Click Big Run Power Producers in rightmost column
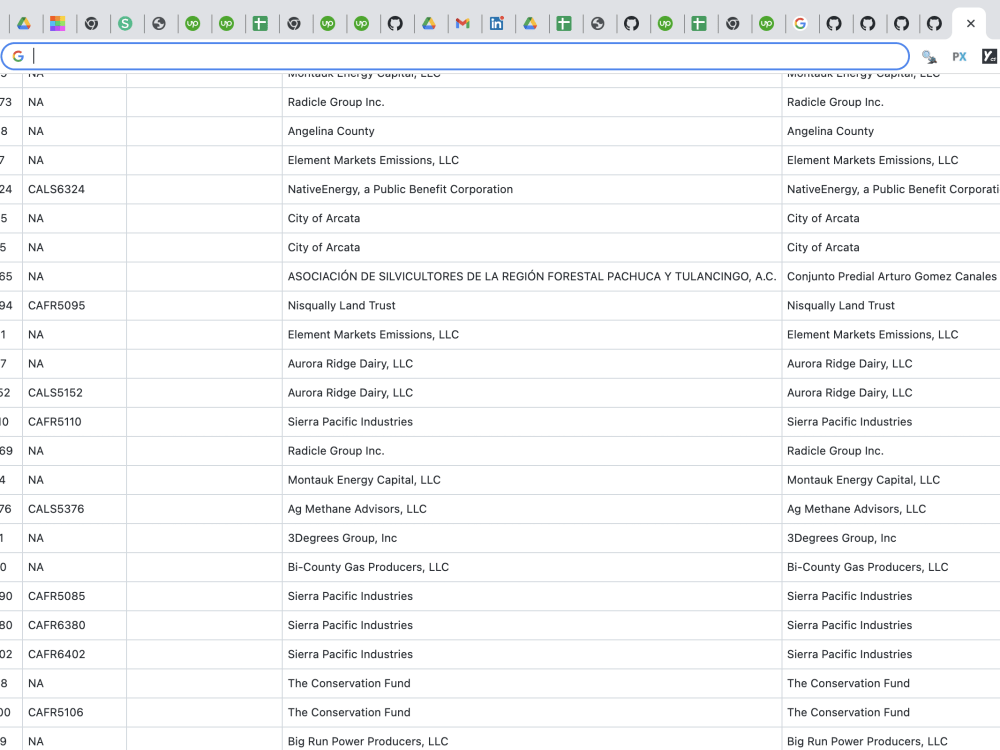Screen dimensions: 1000x750 click(891, 741)
